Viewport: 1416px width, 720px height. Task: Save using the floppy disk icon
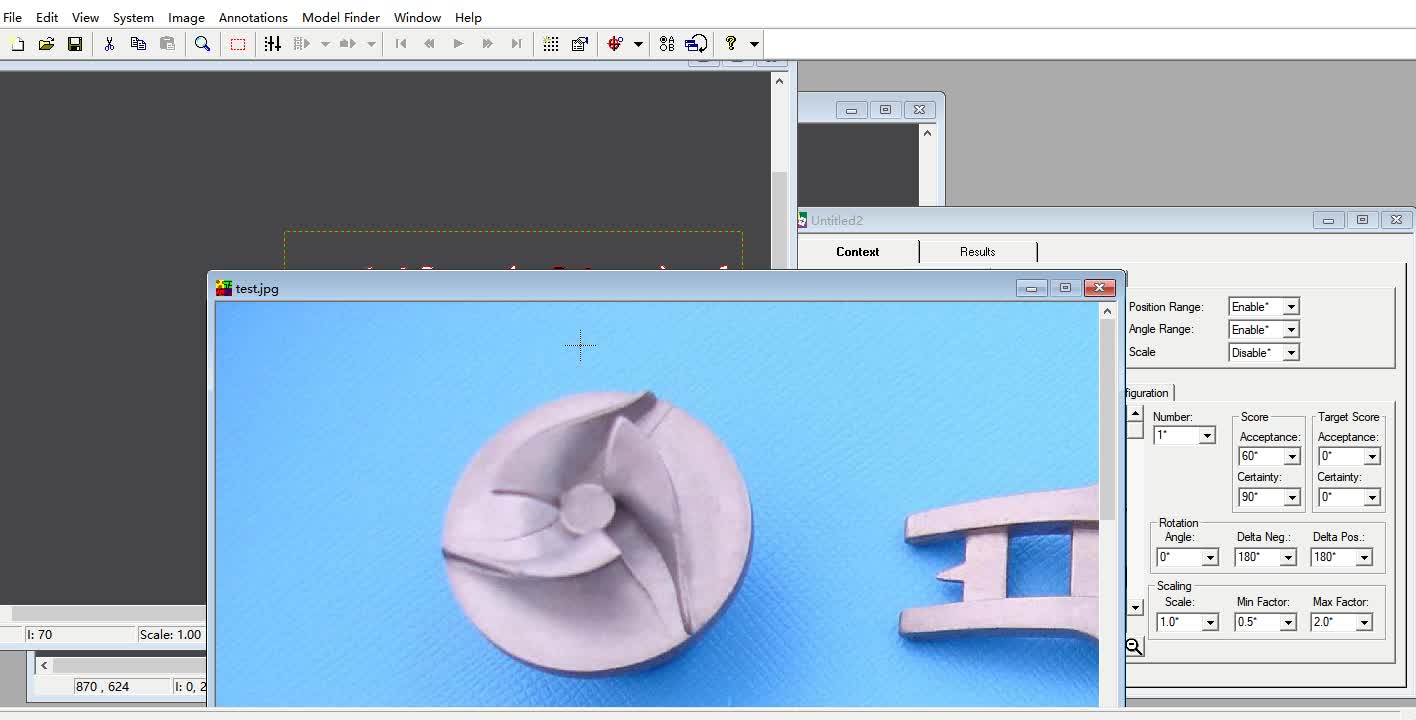point(75,44)
